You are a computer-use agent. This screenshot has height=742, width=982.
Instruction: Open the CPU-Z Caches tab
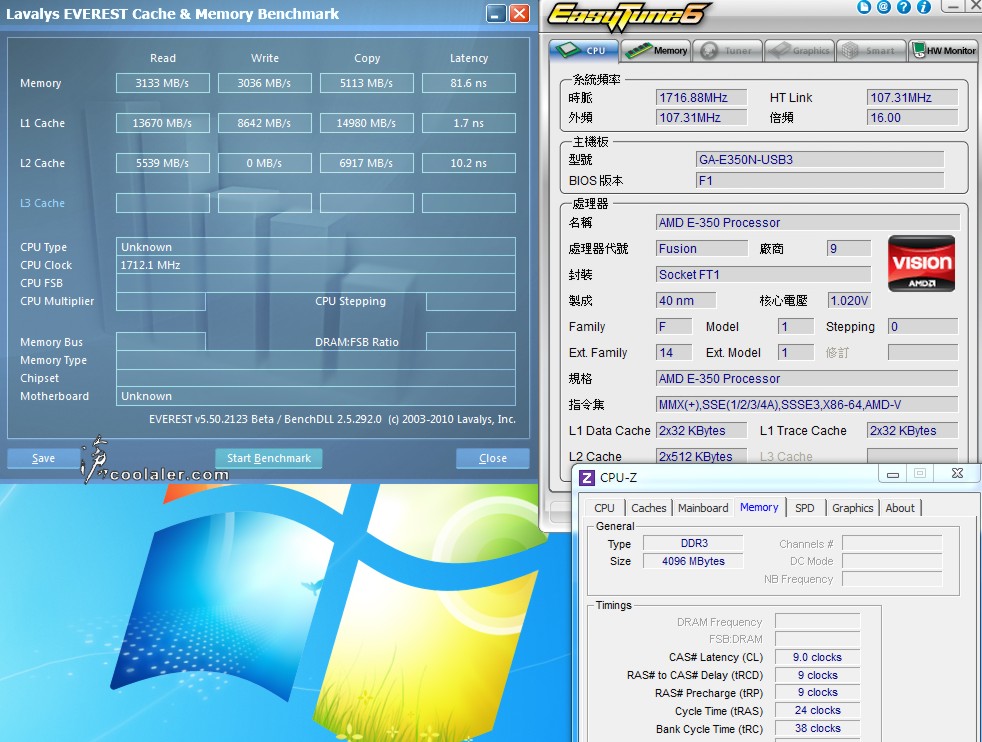649,508
